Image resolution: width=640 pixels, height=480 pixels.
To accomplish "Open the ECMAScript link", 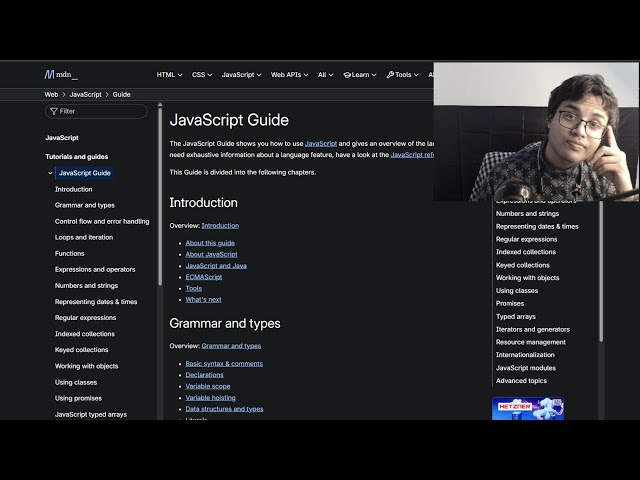I will [x=204, y=277].
